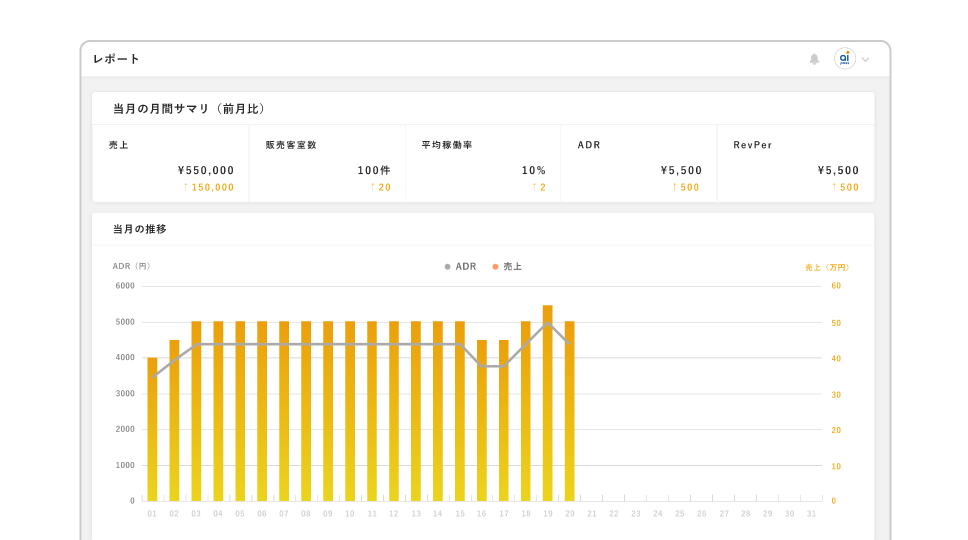
Task: Click the 当月の推移 heading
Action: click(x=140, y=229)
